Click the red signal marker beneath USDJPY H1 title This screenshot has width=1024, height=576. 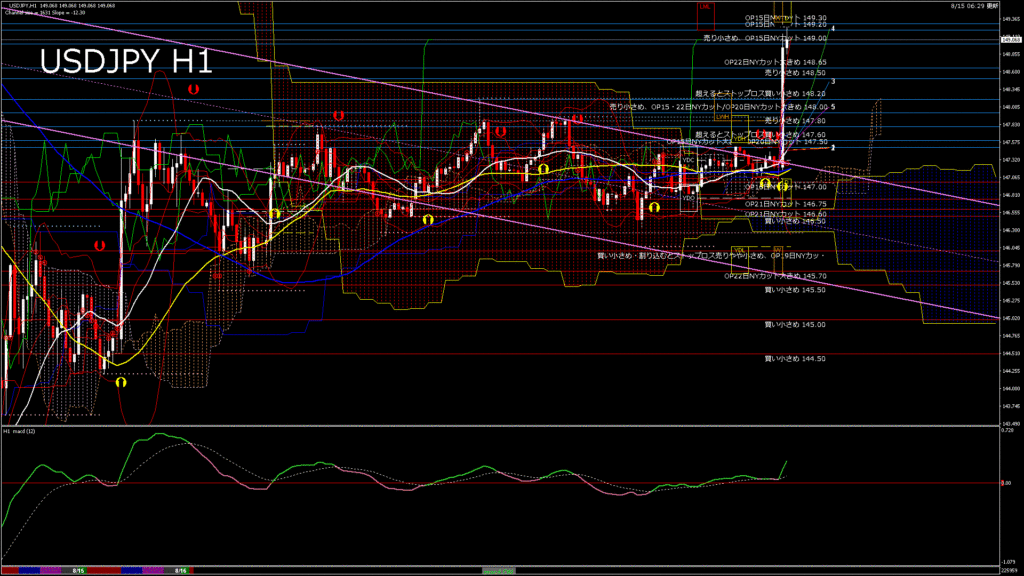point(194,89)
